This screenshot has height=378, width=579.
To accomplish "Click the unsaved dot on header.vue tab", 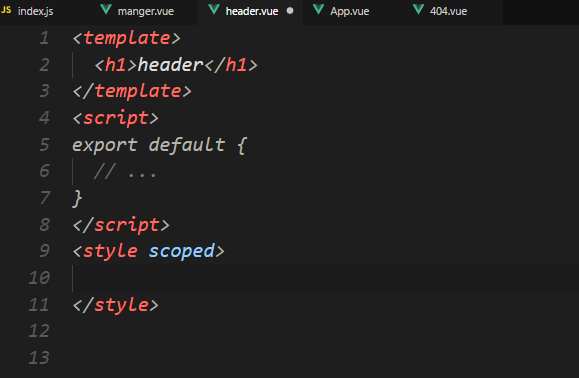I will 290,11.
